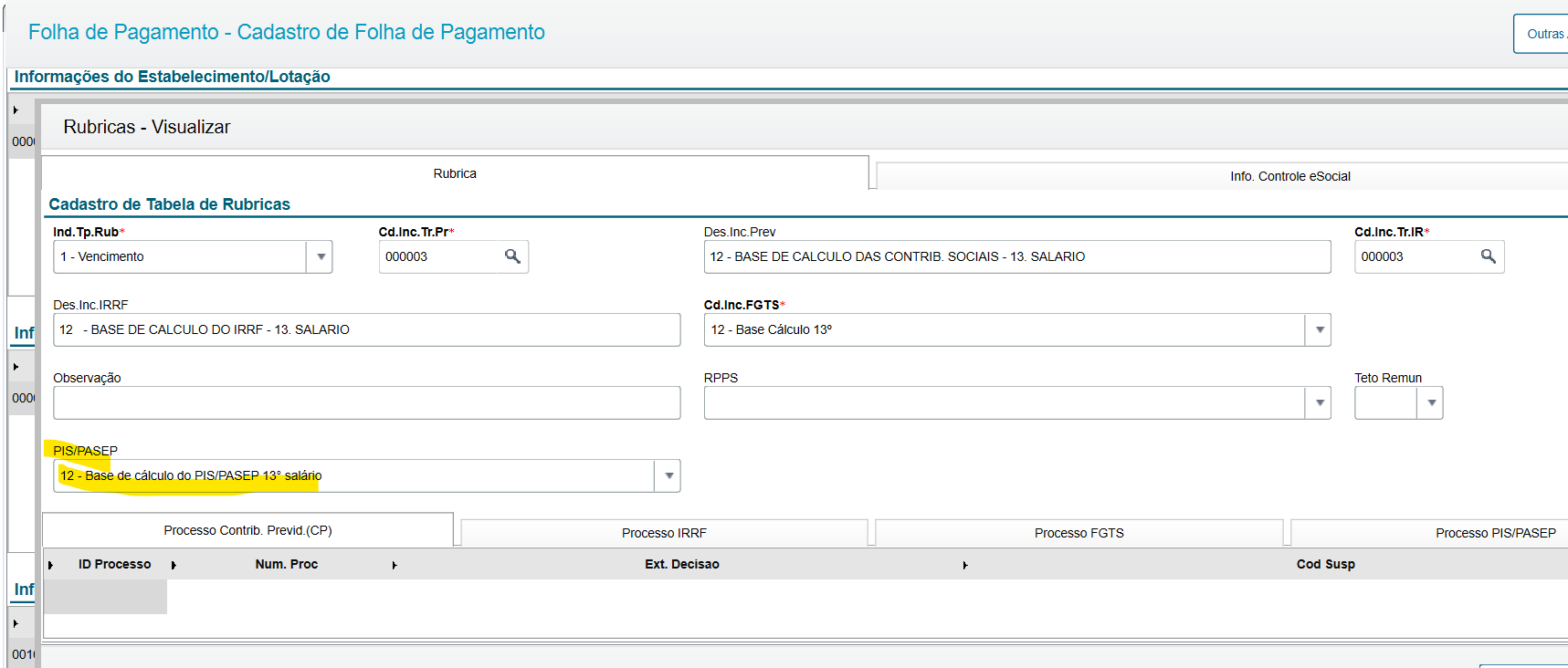The image size is (1568, 668).
Task: Open the Processo FGTS tab
Action: click(x=1079, y=533)
